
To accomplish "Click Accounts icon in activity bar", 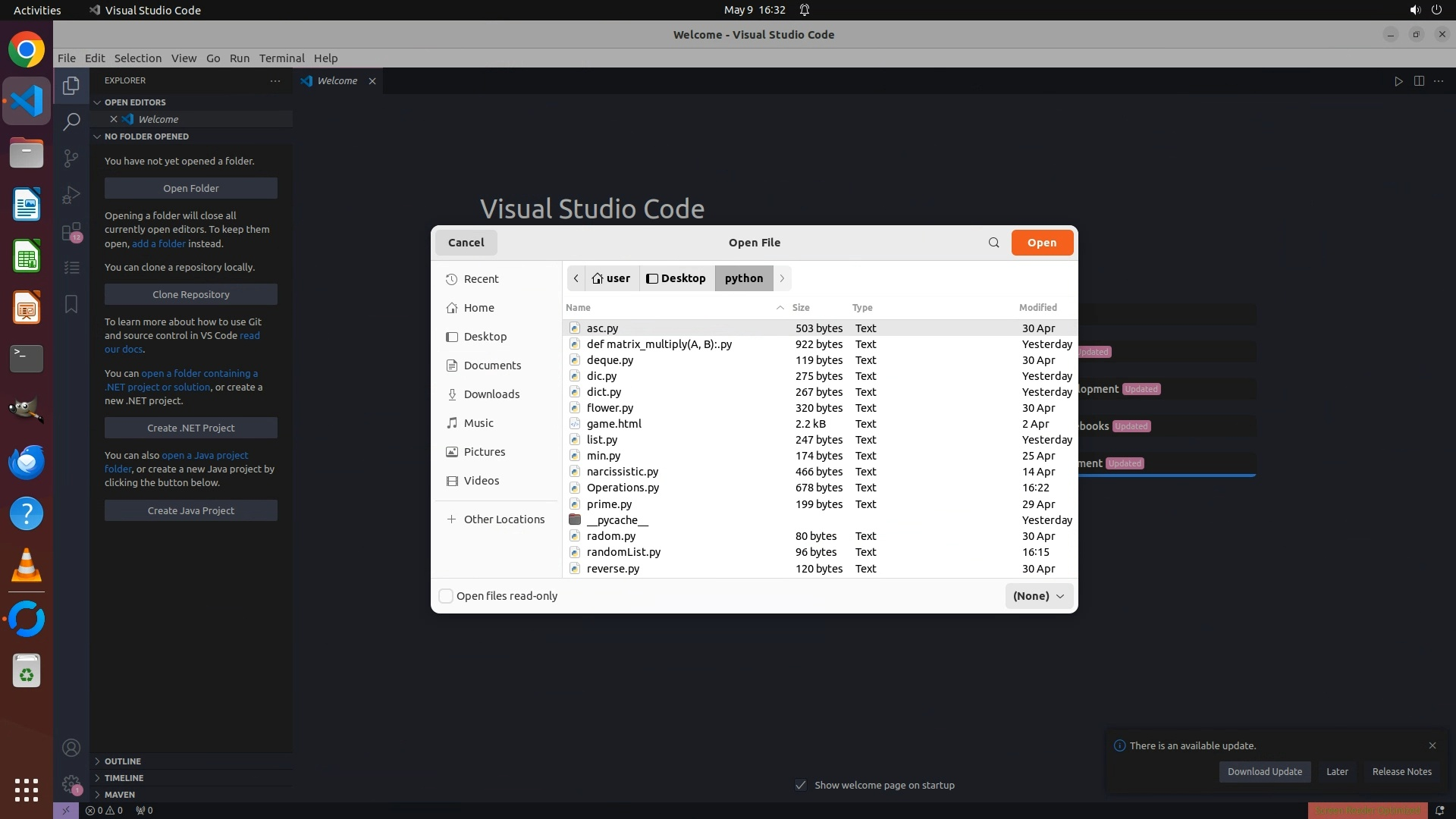I will [71, 748].
